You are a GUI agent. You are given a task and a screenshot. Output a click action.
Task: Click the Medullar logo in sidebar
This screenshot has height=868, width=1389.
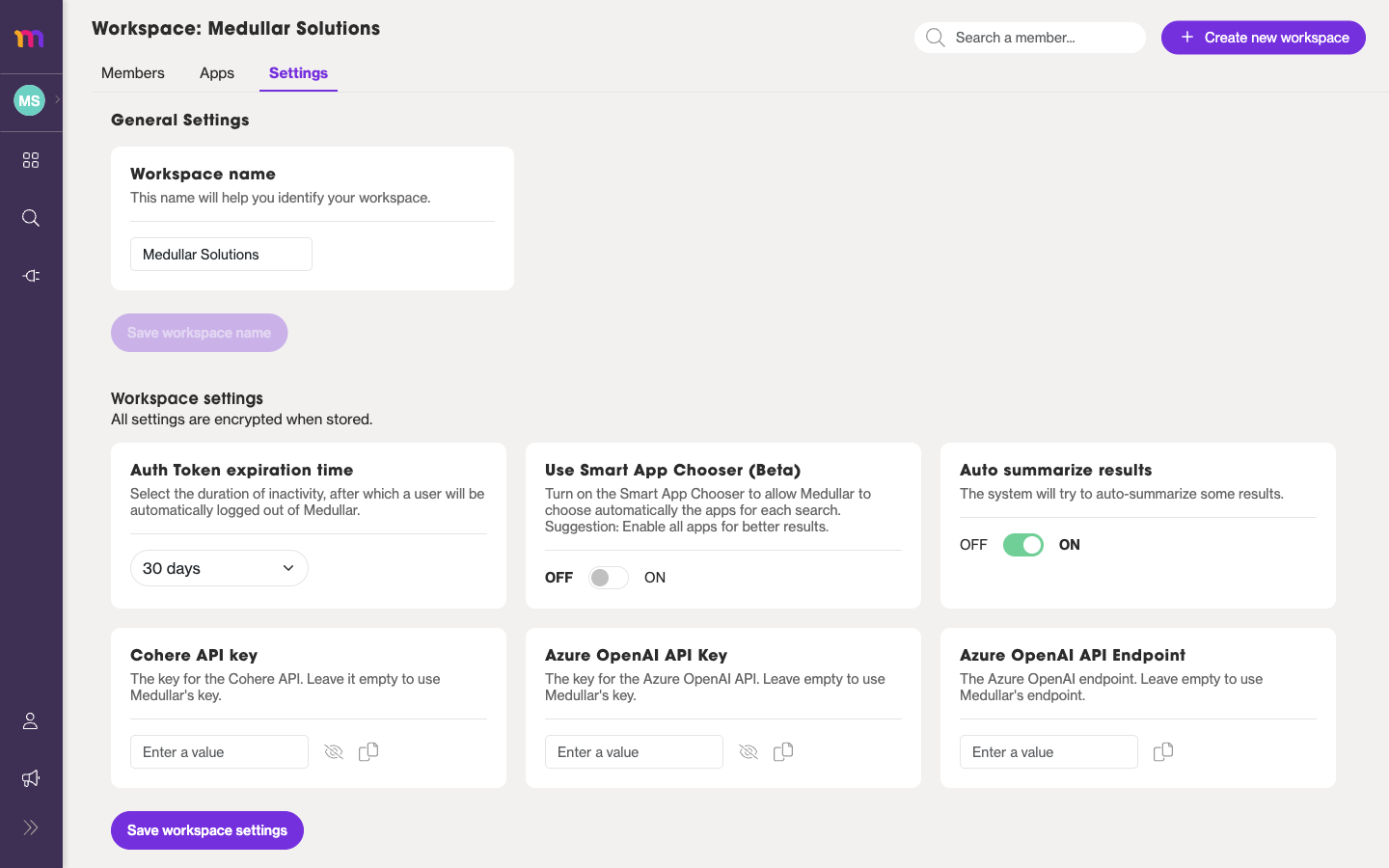point(29,38)
